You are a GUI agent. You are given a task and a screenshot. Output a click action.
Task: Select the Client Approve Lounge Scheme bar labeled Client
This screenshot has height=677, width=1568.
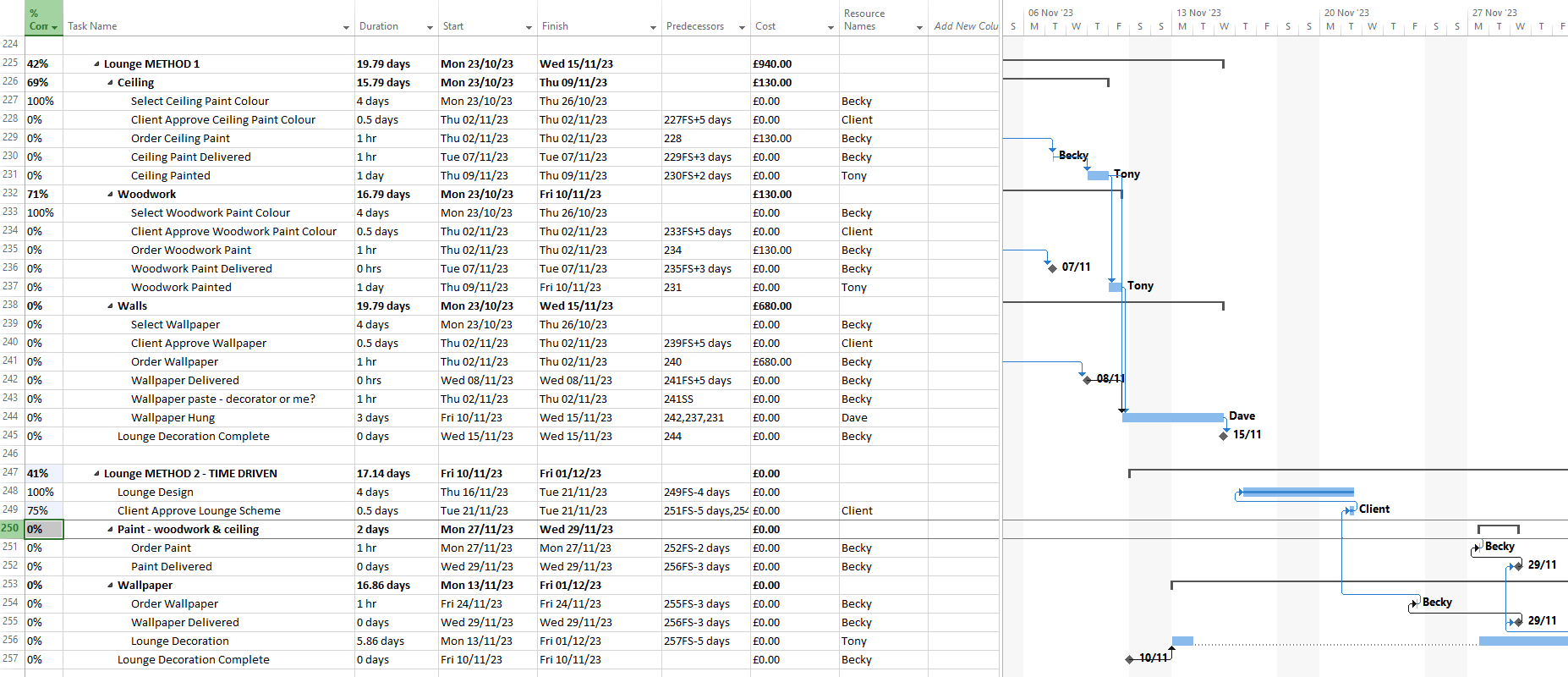click(1350, 510)
